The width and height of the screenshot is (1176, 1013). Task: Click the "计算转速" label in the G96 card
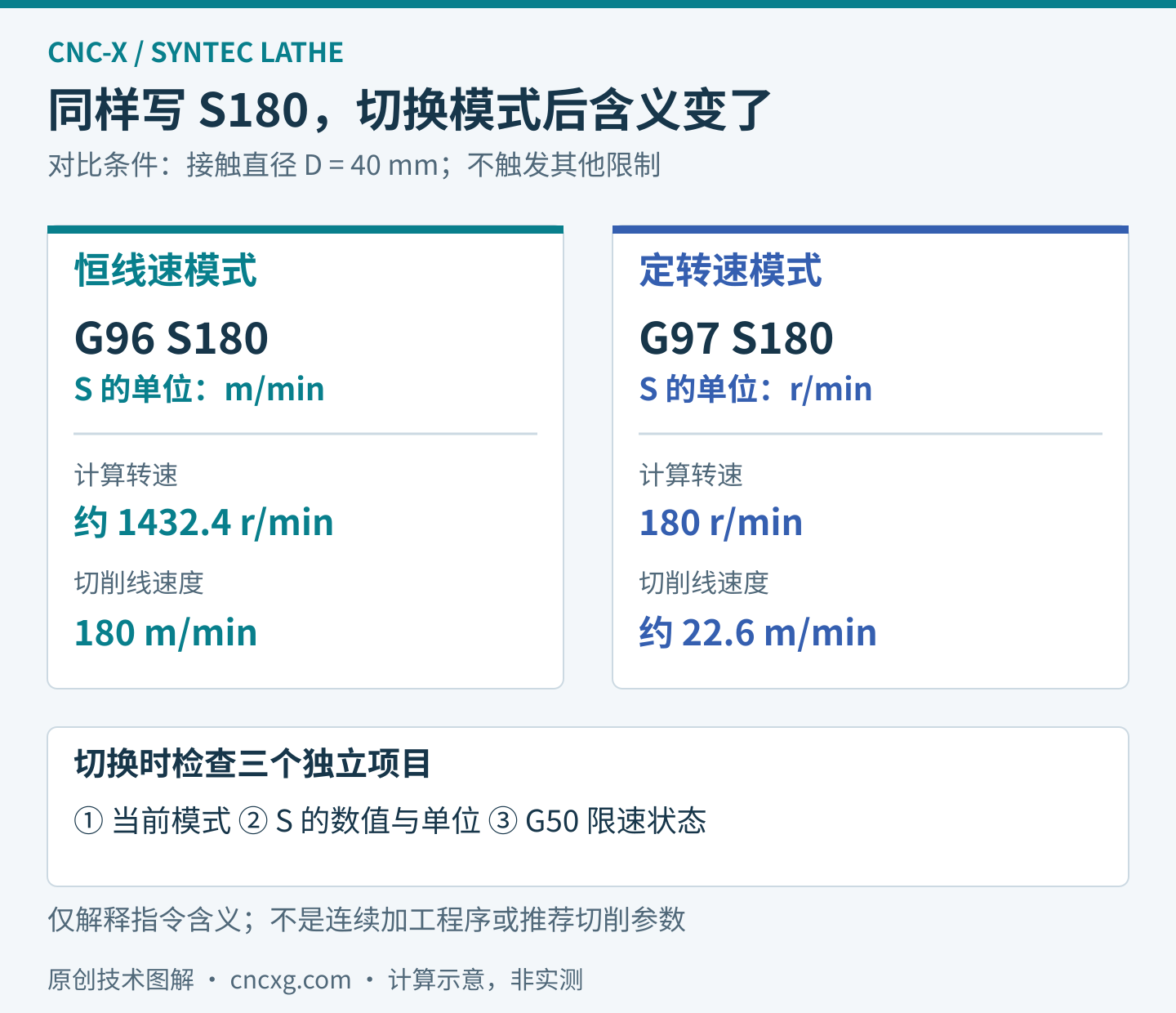[126, 475]
